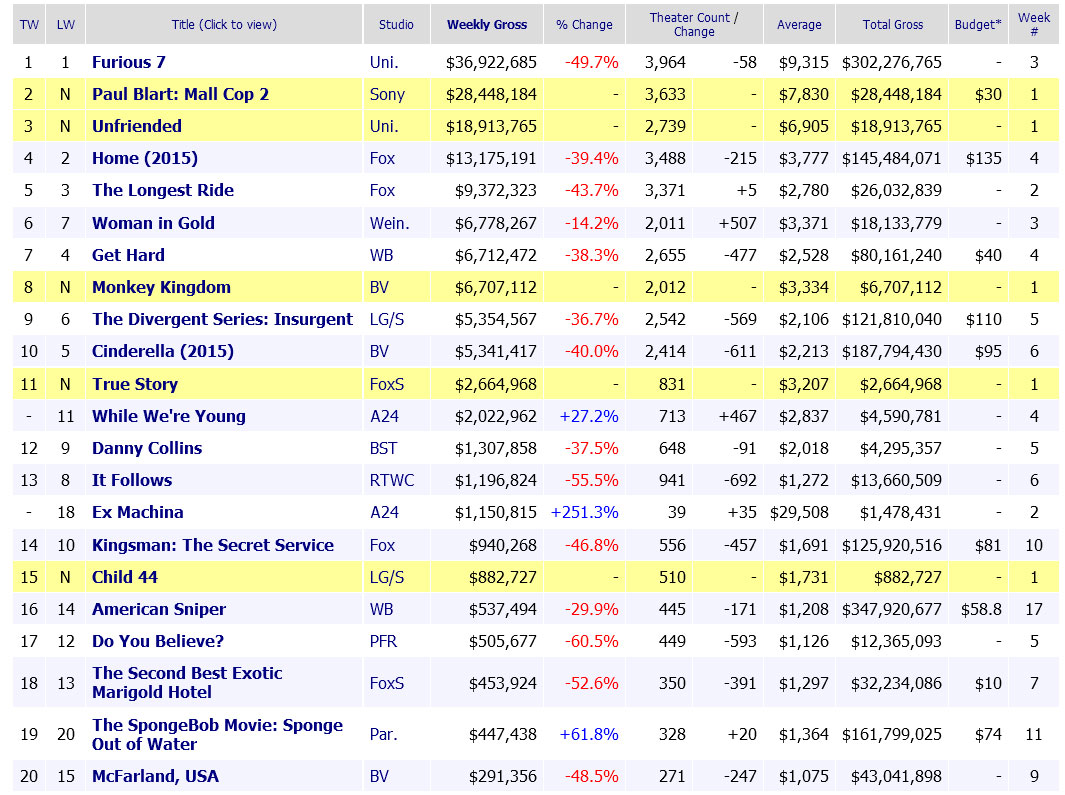Open The Divergent Series: Insurgent link
This screenshot has height=795, width=1065.
pyautogui.click(x=222, y=319)
